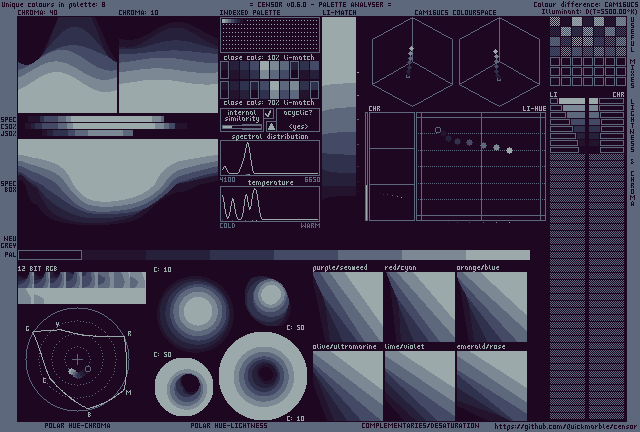
Task: Click the JS0% side label
Action: (9, 134)
